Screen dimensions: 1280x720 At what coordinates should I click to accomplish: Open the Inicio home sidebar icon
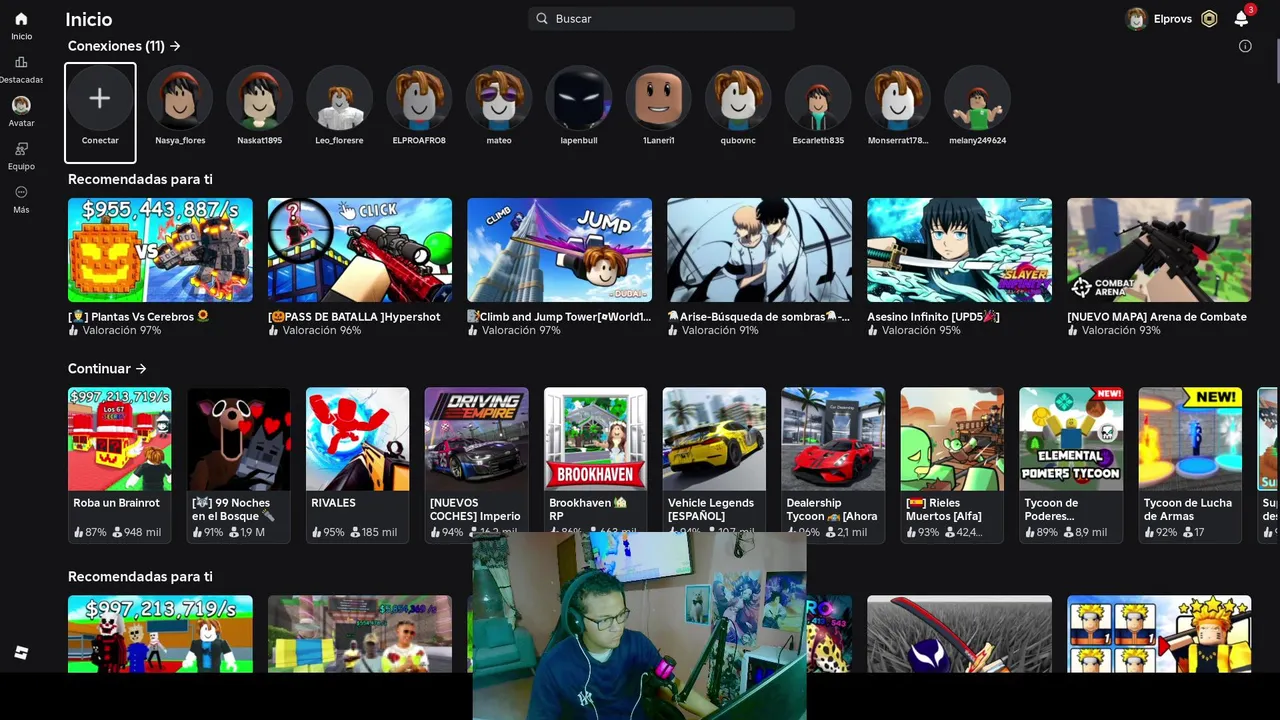(21, 19)
